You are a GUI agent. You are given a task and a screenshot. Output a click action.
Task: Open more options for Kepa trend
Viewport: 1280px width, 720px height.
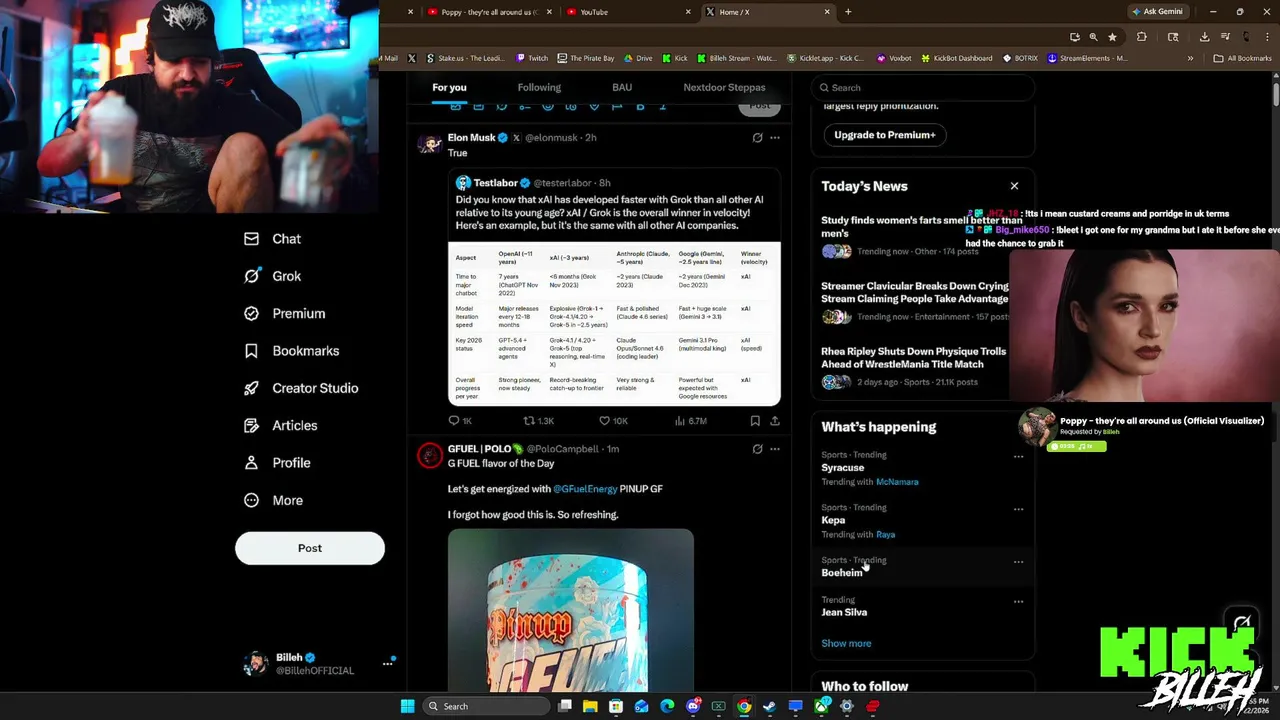coord(1018,509)
